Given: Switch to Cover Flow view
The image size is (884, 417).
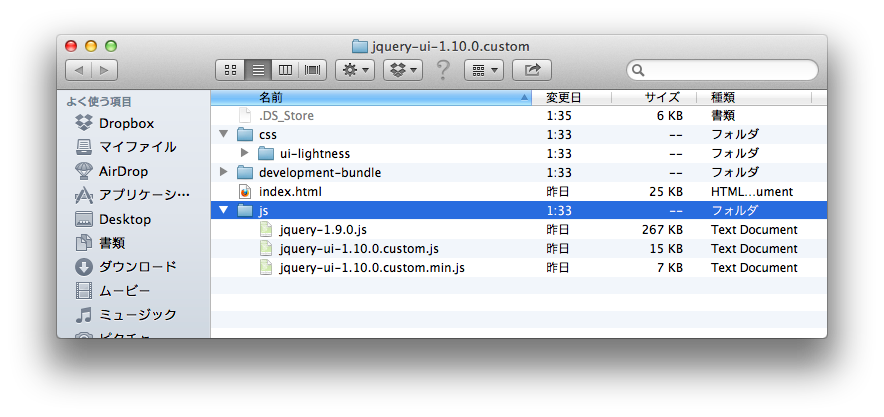Looking at the screenshot, I should pos(312,70).
